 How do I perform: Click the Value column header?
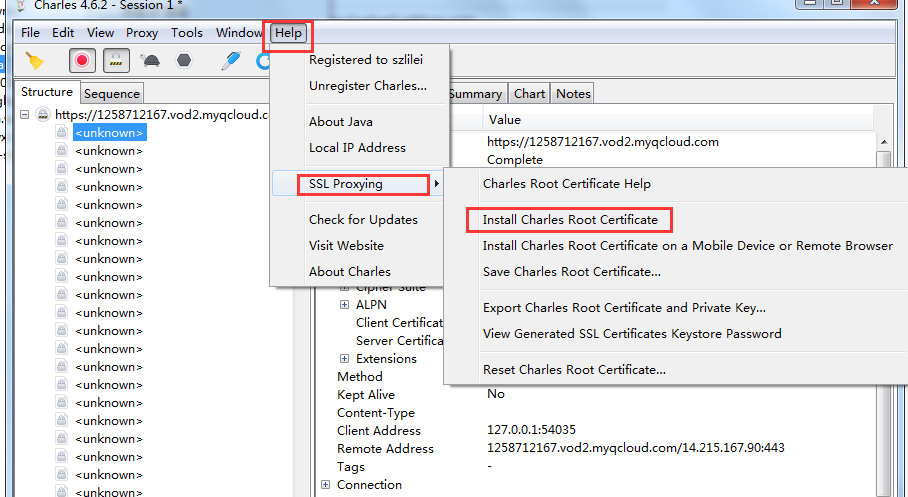[678, 119]
